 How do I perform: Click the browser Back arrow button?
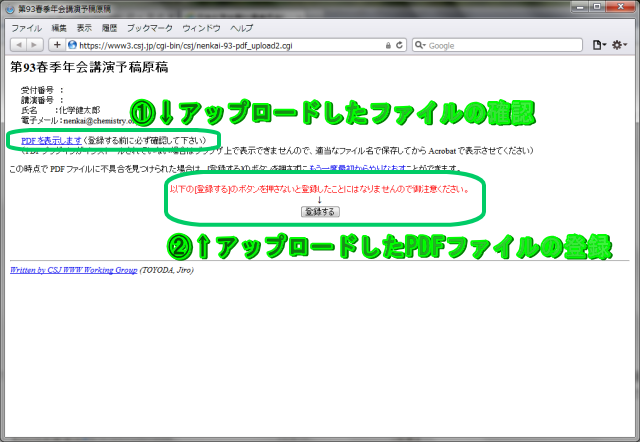[19, 45]
